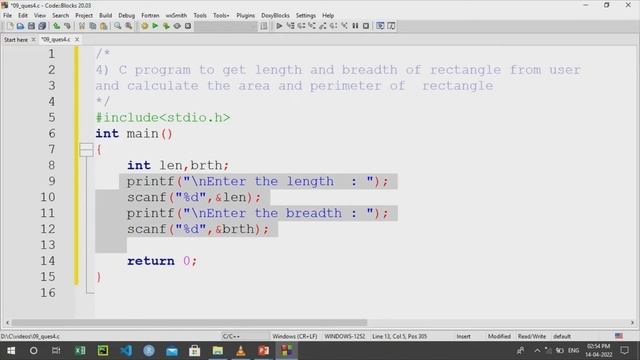Open Visual Studio Code from the taskbar
Screen dimensions: 640x360
pos(126,351)
